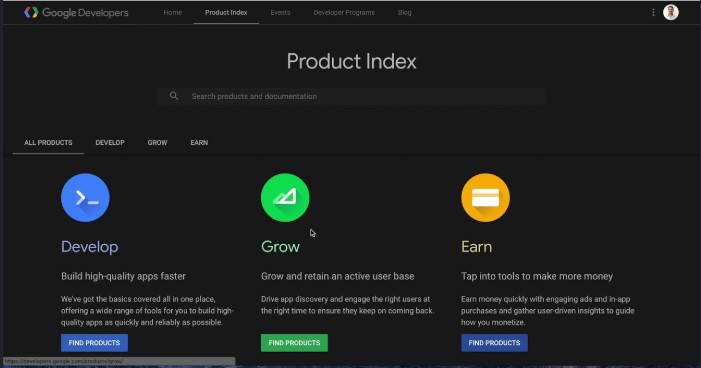Click FIND PRODUCTS under Develop
Image resolution: width=701 pixels, height=368 pixels.
point(94,343)
